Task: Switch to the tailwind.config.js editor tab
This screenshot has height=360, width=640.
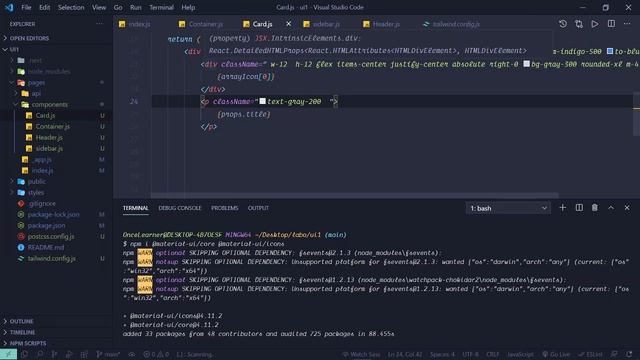Action: (x=456, y=24)
